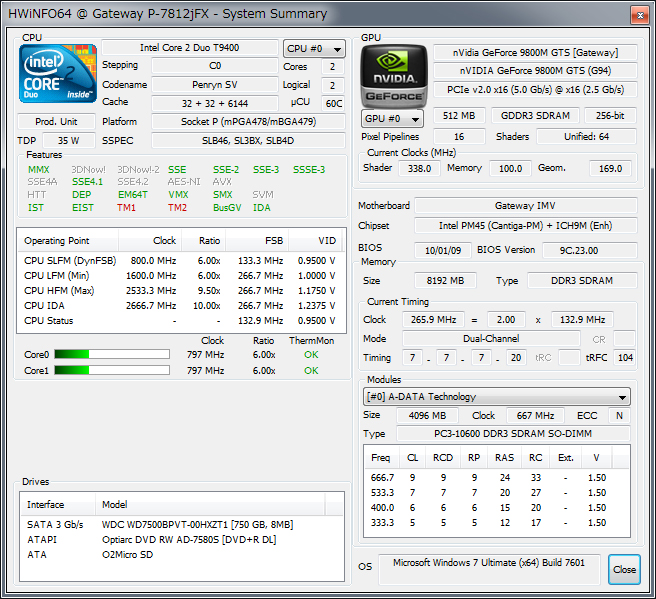The width and height of the screenshot is (656, 599).
Task: Click the Core0 usage bar
Action: (112, 354)
